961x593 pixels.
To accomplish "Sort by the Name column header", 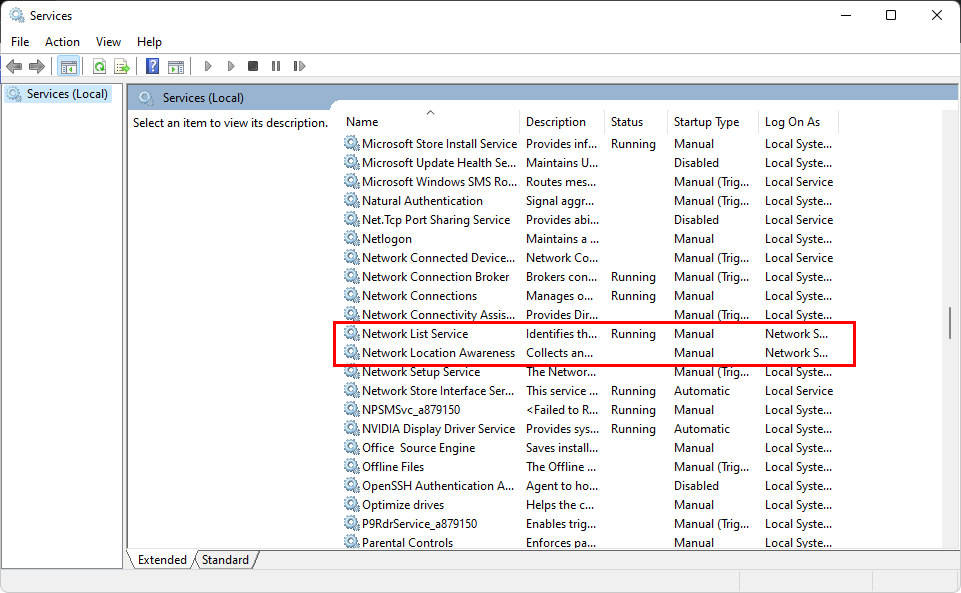I will point(430,122).
